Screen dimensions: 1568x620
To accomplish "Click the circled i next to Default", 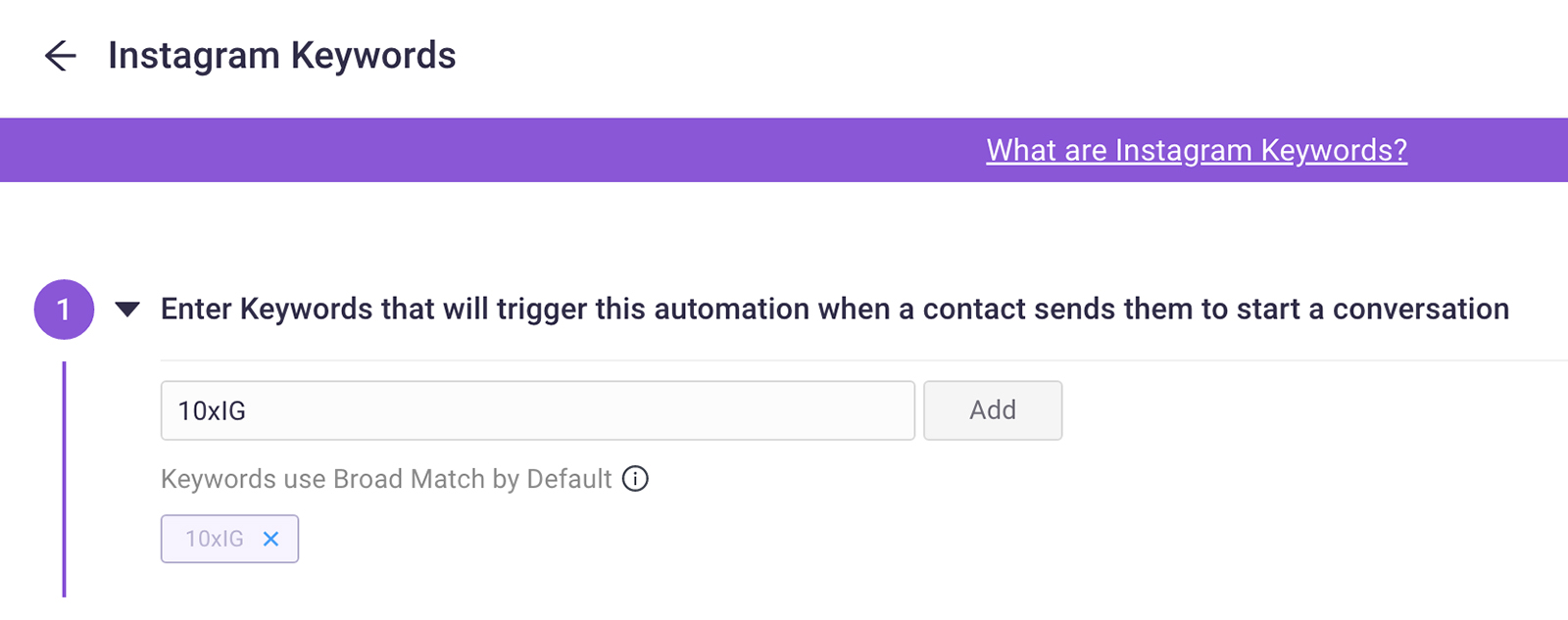I will tap(635, 479).
